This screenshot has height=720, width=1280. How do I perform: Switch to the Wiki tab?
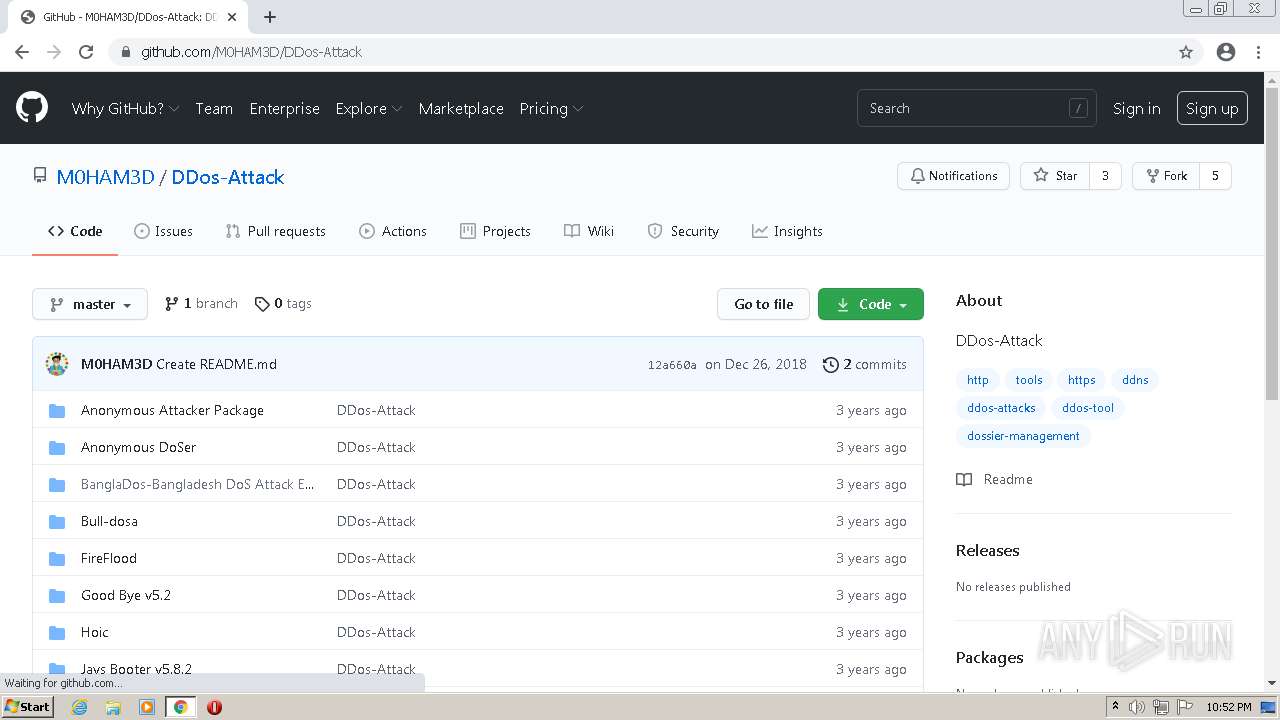pos(589,231)
